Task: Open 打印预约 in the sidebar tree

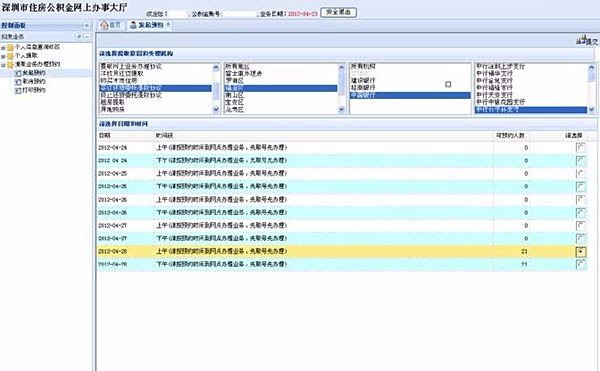Action: click(34, 91)
